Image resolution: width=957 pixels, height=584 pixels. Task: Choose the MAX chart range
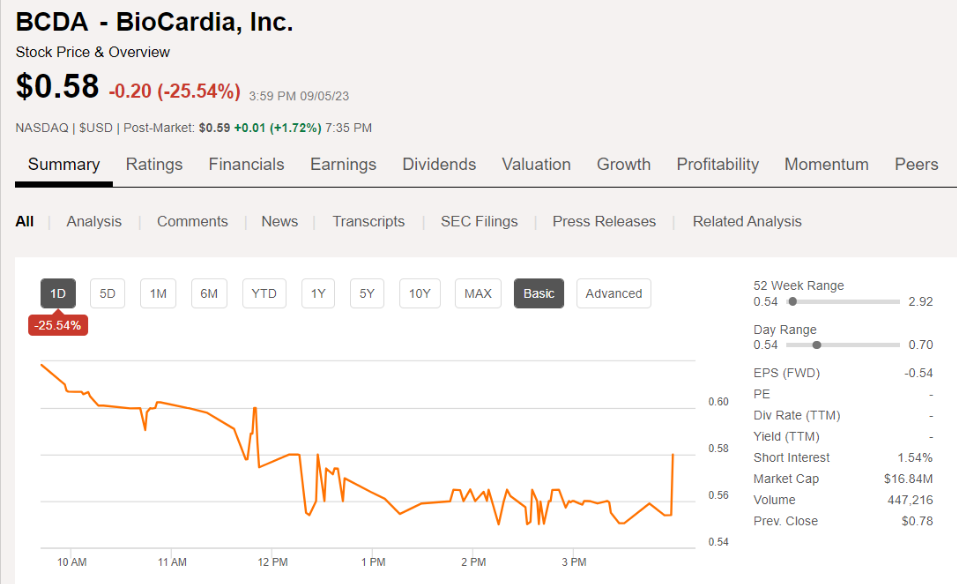click(478, 293)
